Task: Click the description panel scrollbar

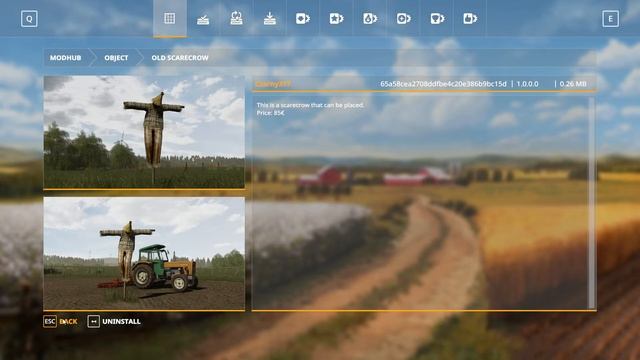Action: pyautogui.click(x=591, y=202)
